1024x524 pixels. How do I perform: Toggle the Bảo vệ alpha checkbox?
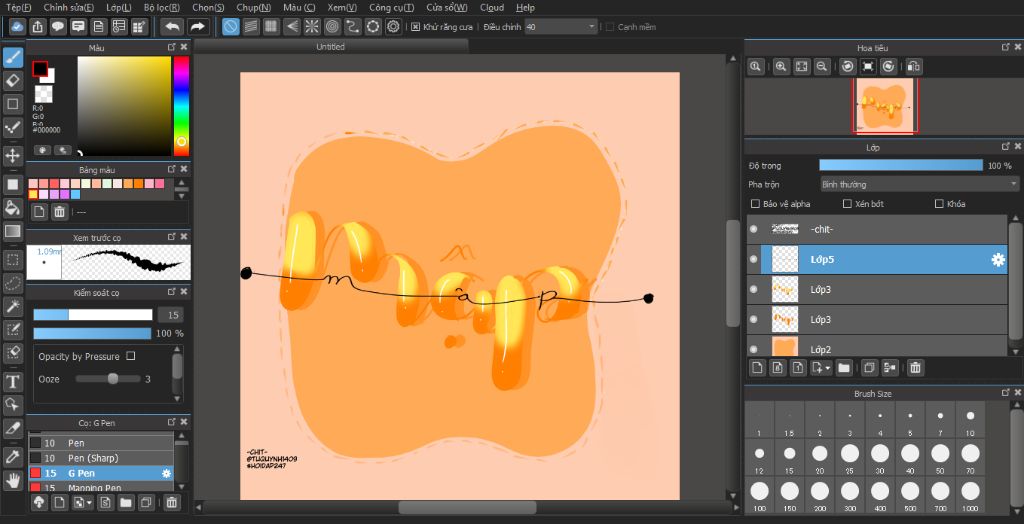point(756,204)
